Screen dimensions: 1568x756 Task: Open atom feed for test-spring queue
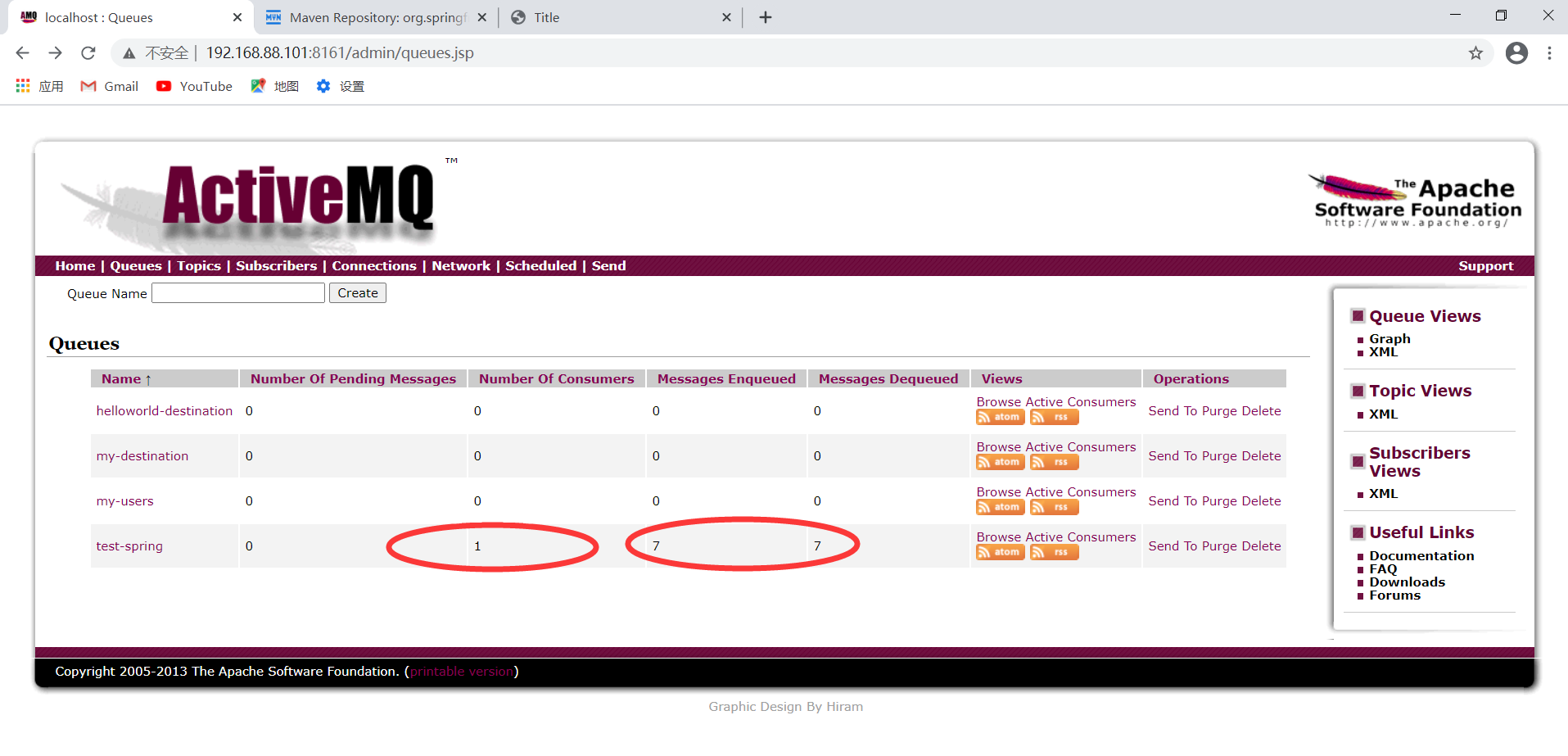pyautogui.click(x=1000, y=552)
